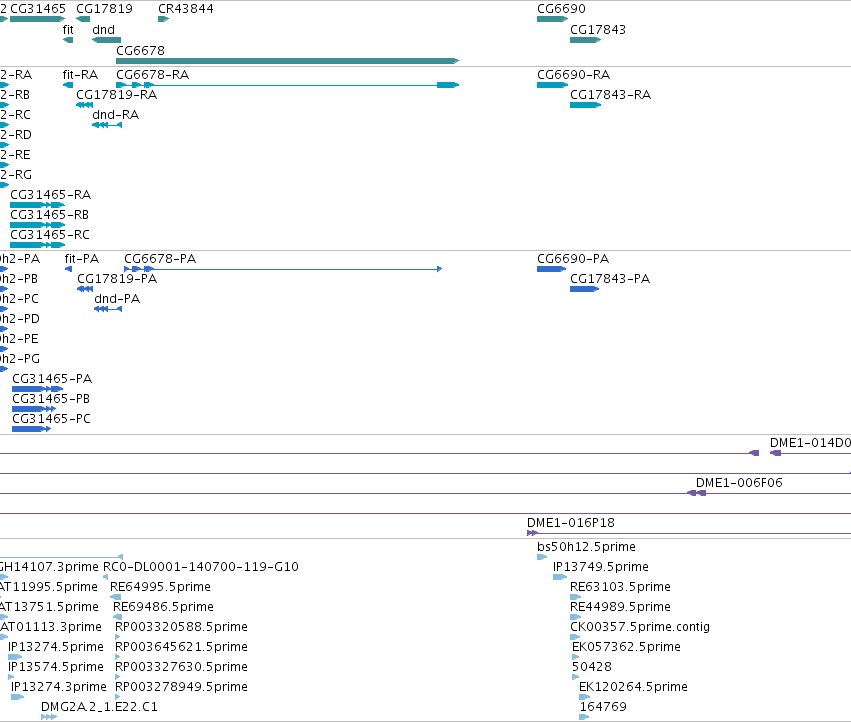
Task: Click the IP13574.5prime EST label
Action: click(56, 667)
